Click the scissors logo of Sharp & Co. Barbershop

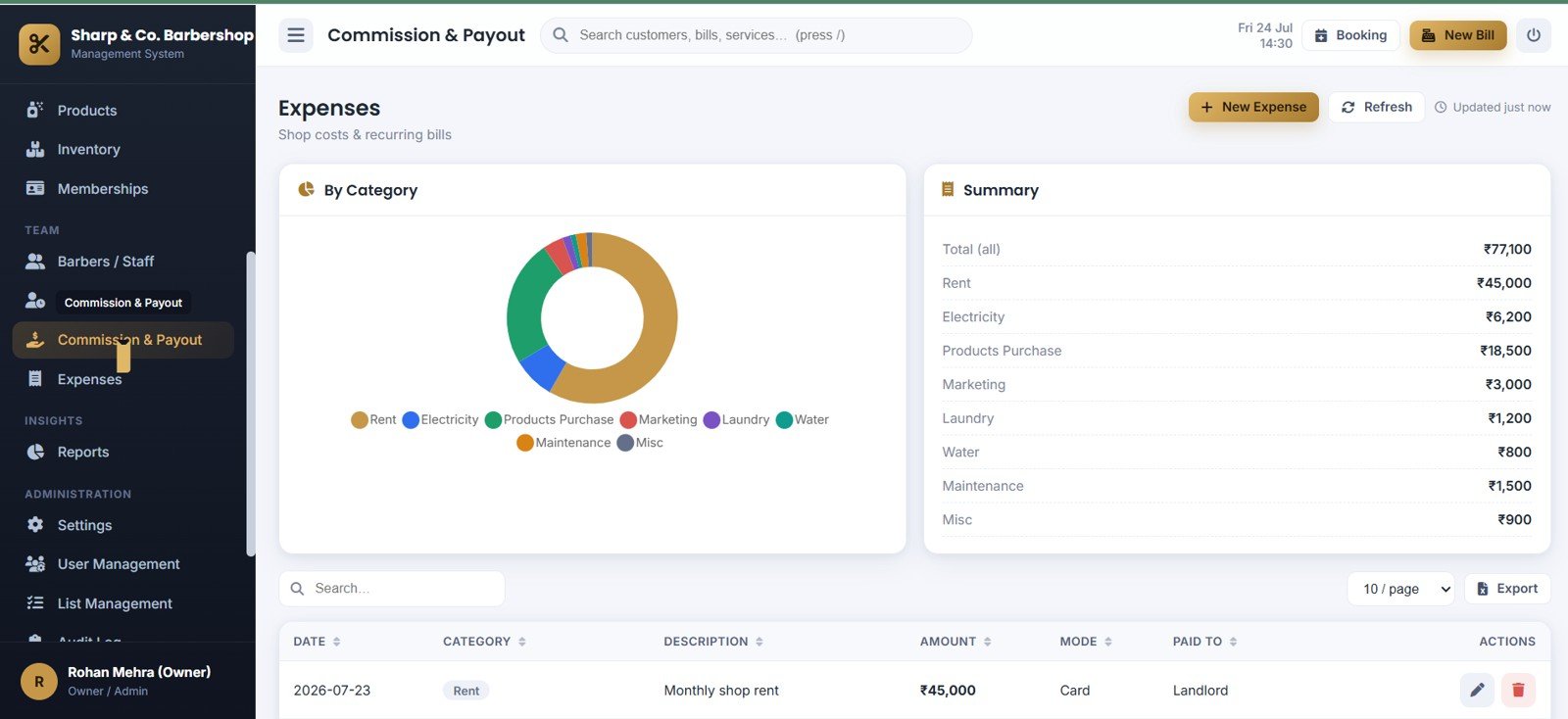tap(39, 44)
